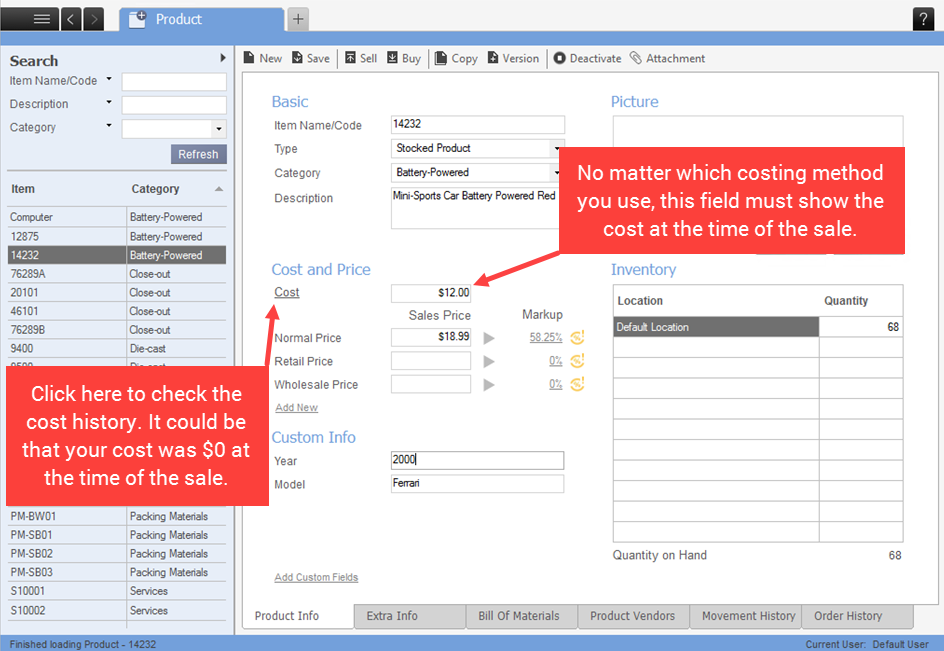This screenshot has width=944, height=651.
Task: Click the New product toolbar icon
Action: click(x=249, y=58)
